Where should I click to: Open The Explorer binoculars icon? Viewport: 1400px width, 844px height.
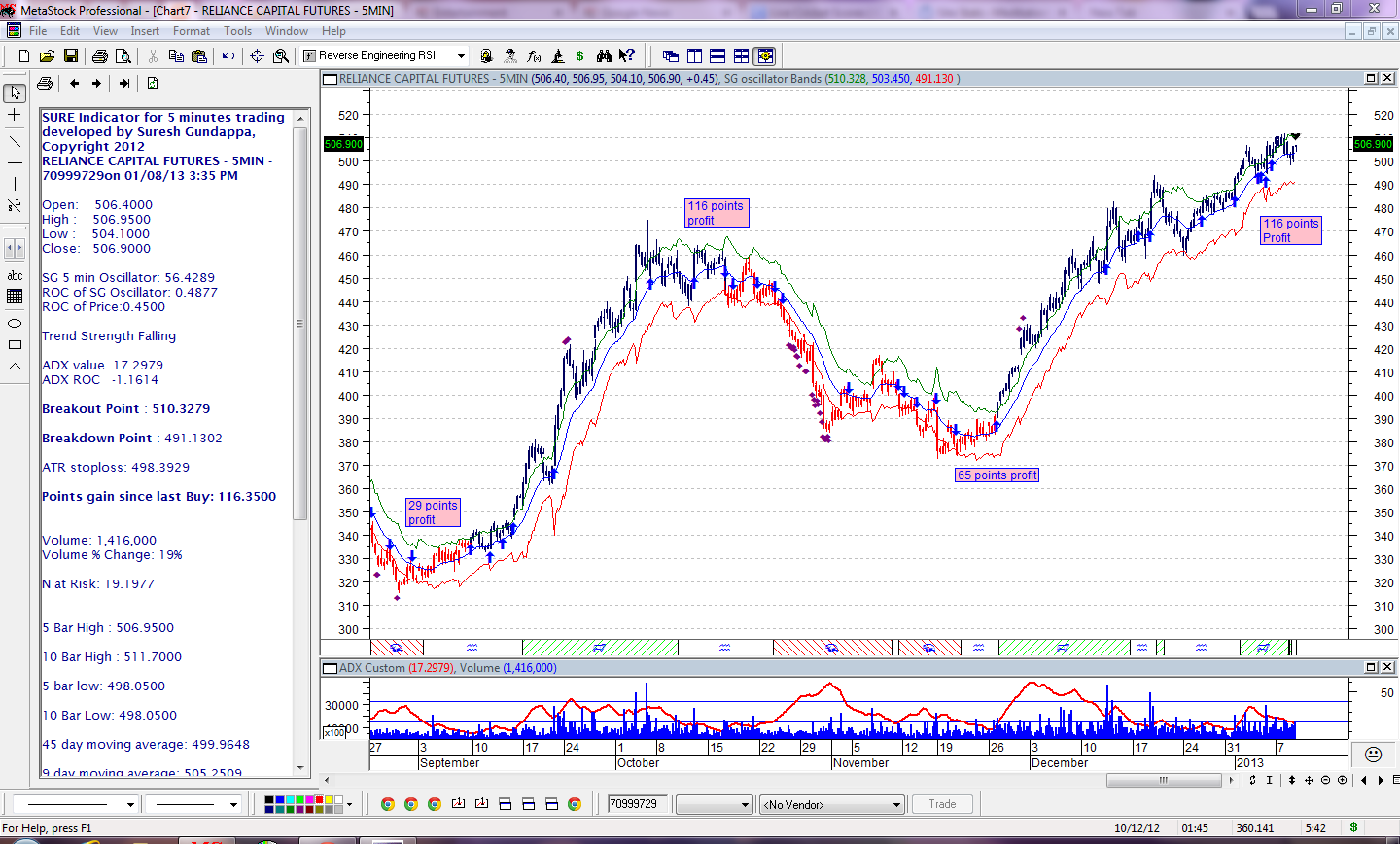click(604, 55)
